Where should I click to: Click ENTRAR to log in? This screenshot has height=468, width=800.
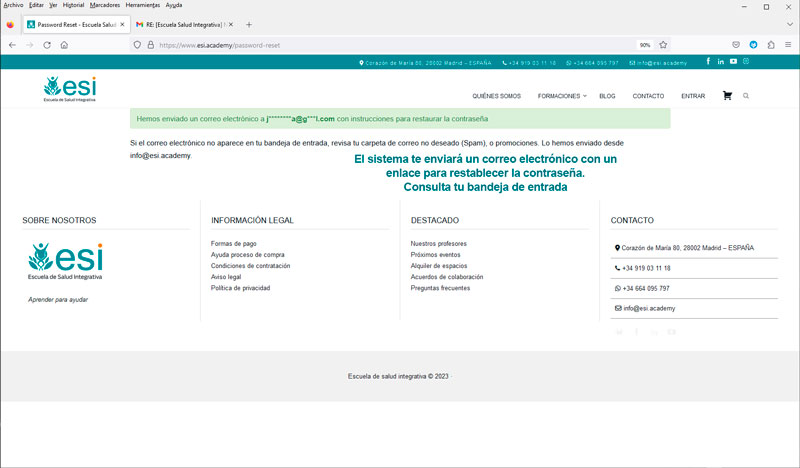[x=693, y=96]
